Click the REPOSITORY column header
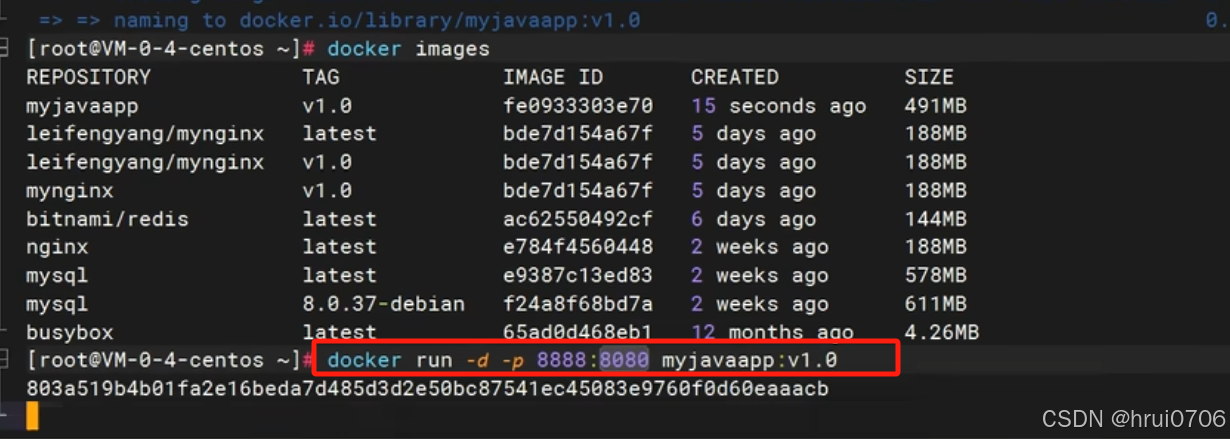Image resolution: width=1230 pixels, height=439 pixels. pyautogui.click(x=88, y=77)
